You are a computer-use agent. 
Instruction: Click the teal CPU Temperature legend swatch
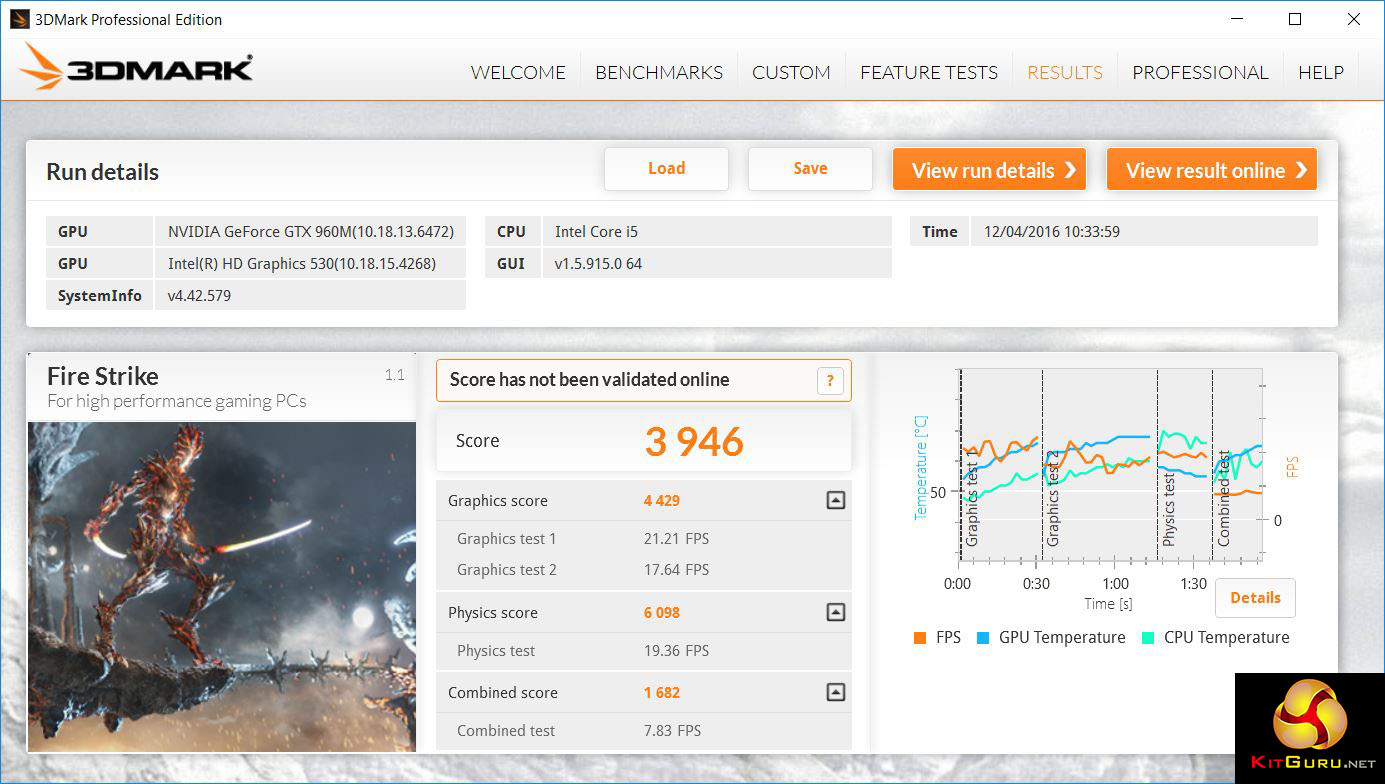click(1148, 638)
